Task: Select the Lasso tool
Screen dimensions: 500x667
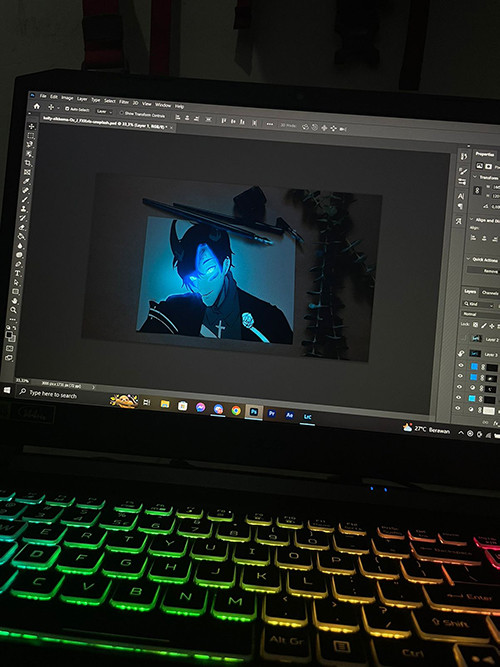Action: click(x=30, y=145)
